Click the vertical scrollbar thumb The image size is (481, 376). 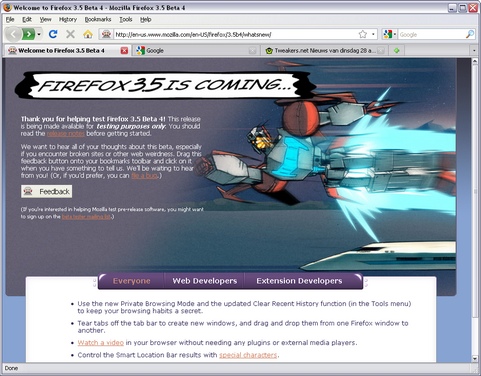475,191
